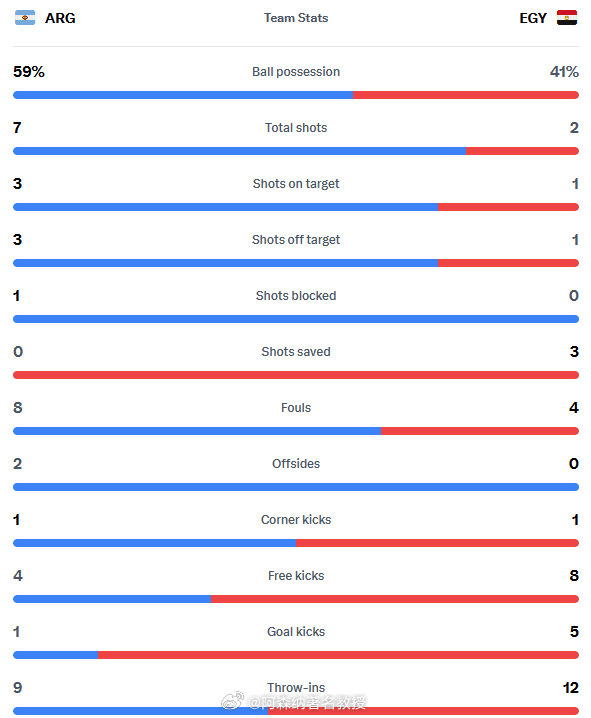591x718 pixels.
Task: Select the ARG team name
Action: (60, 18)
